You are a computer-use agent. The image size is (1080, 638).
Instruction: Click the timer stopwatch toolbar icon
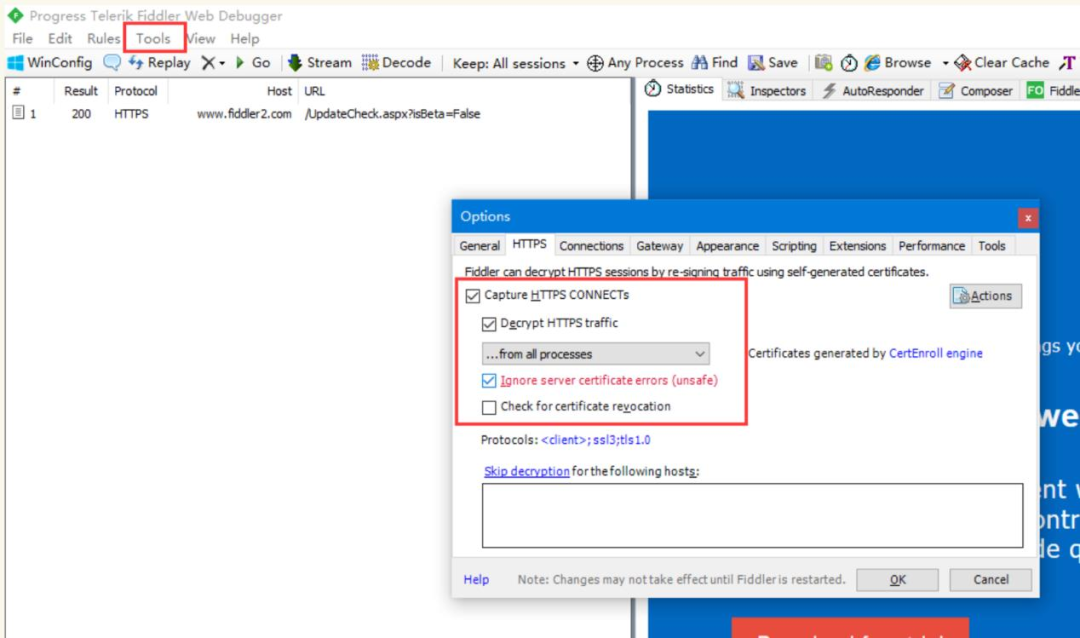click(849, 63)
